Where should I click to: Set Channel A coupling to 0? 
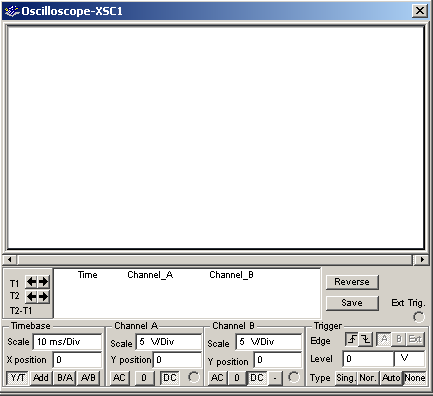(x=144, y=378)
